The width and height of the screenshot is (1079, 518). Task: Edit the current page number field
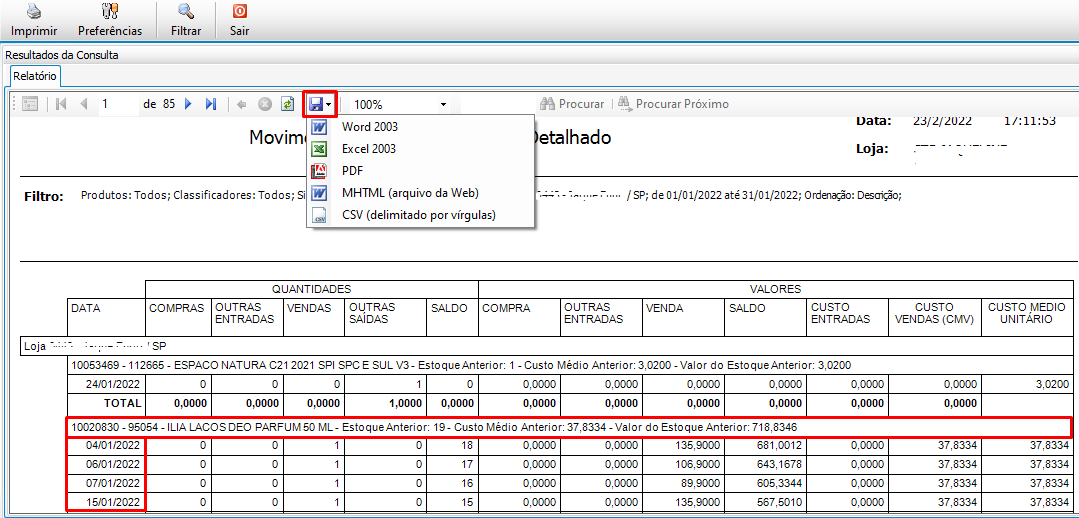[x=118, y=105]
